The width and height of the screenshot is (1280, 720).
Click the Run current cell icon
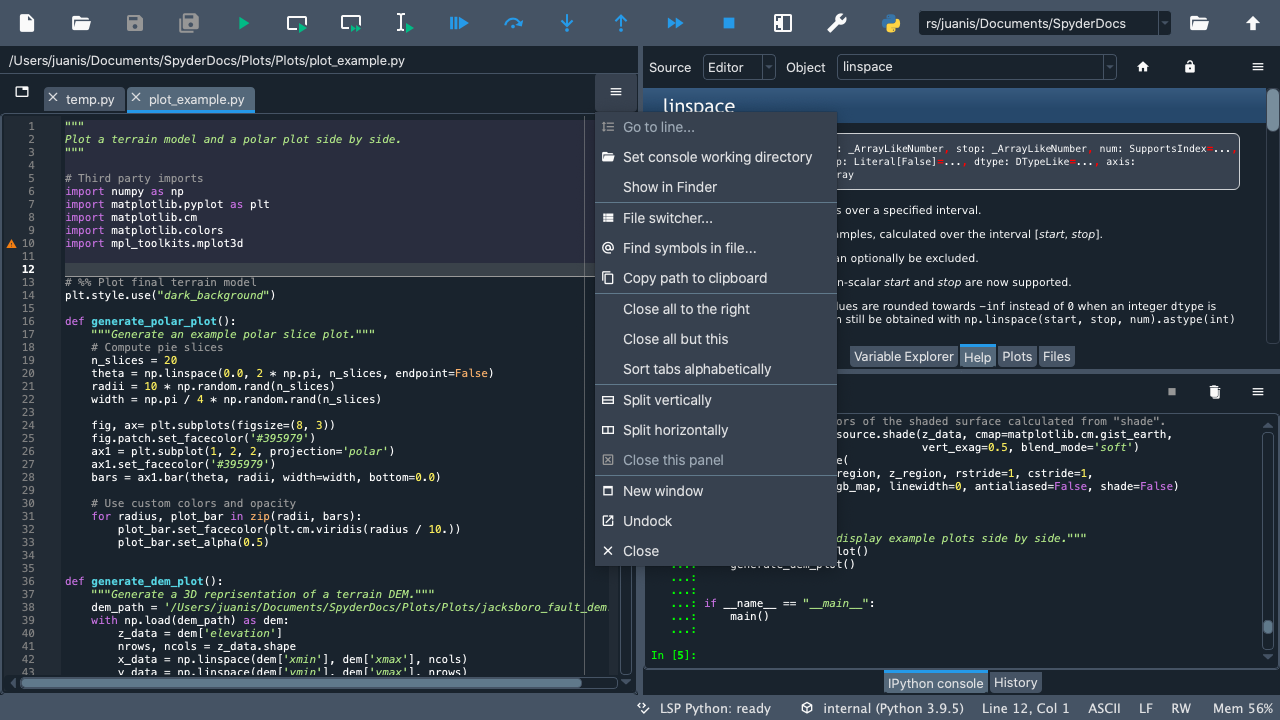(297, 23)
